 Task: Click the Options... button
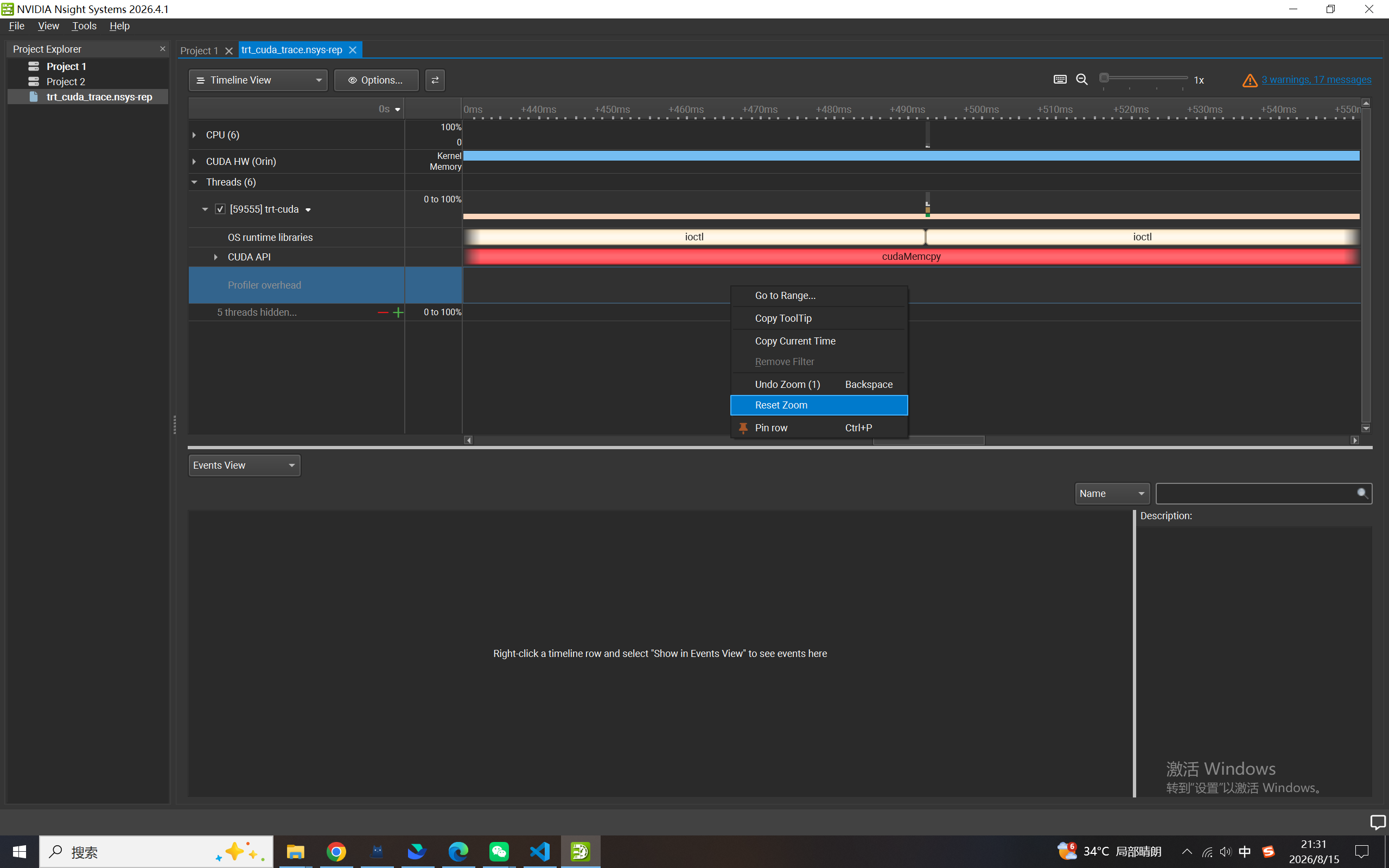click(376, 80)
